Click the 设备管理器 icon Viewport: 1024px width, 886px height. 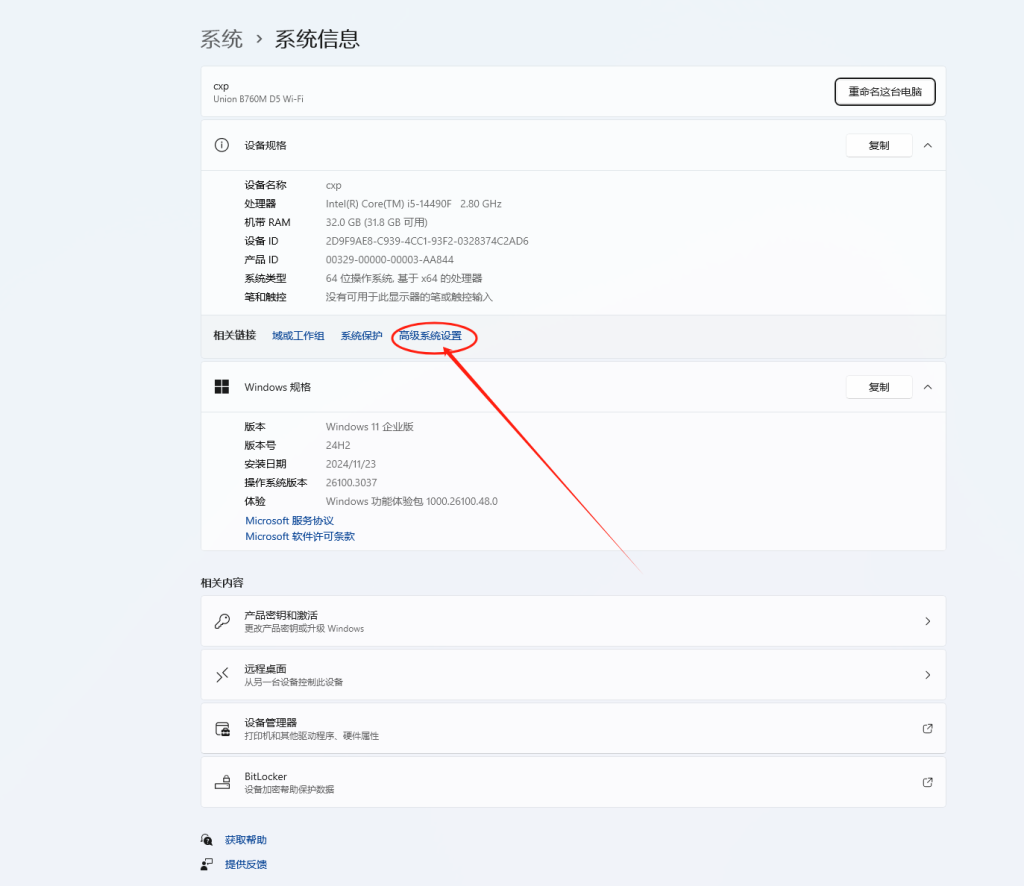[x=222, y=729]
